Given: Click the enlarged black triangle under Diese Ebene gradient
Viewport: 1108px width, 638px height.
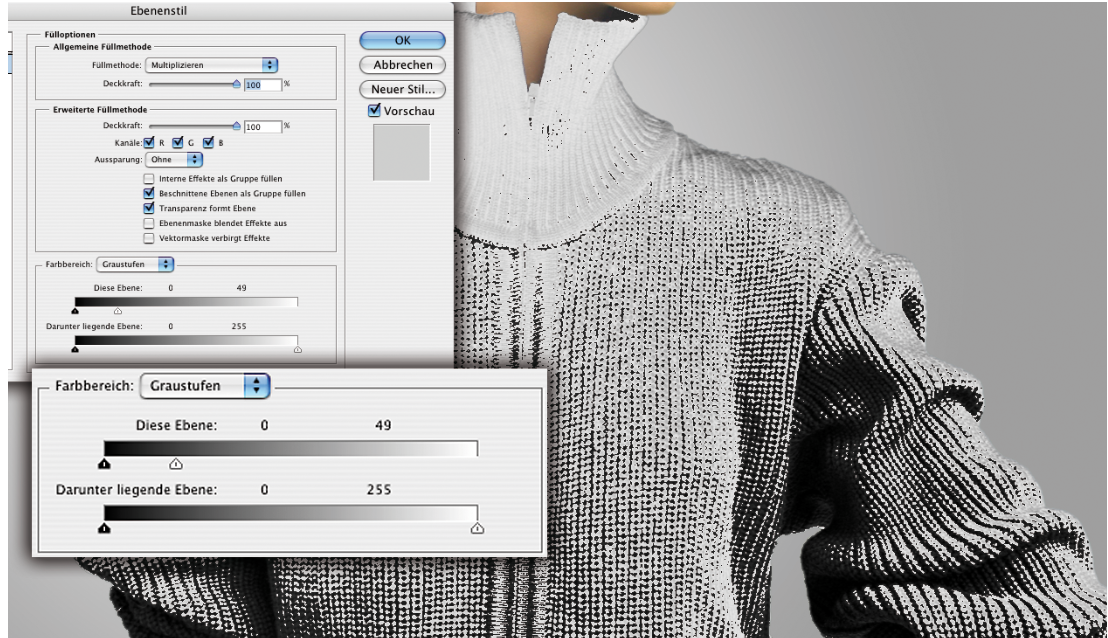Looking at the screenshot, I should (x=105, y=464).
